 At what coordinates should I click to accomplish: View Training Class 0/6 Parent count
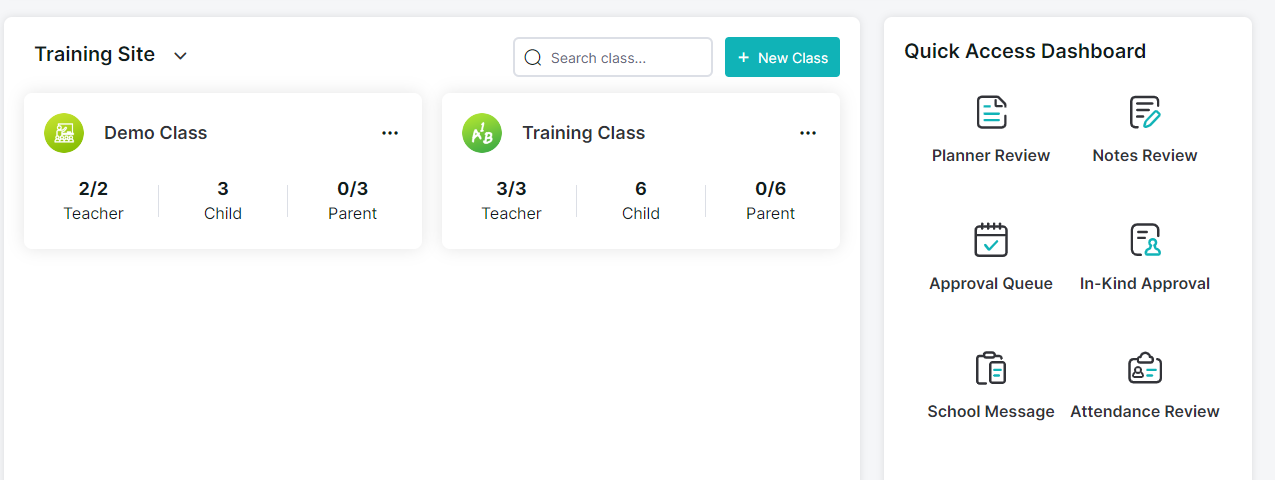(771, 200)
